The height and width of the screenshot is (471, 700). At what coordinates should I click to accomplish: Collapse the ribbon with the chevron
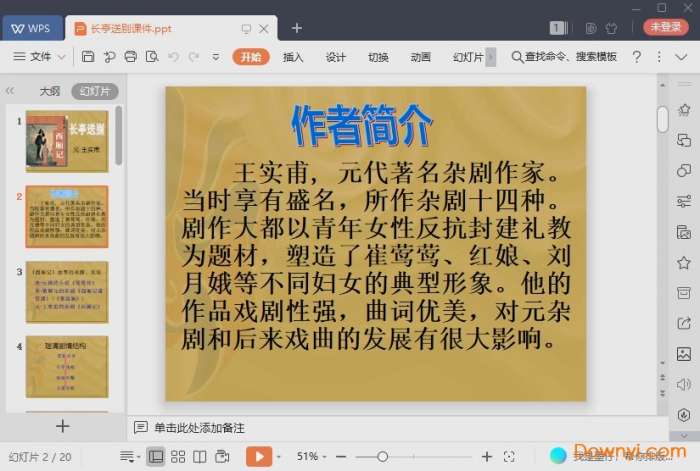(x=681, y=57)
